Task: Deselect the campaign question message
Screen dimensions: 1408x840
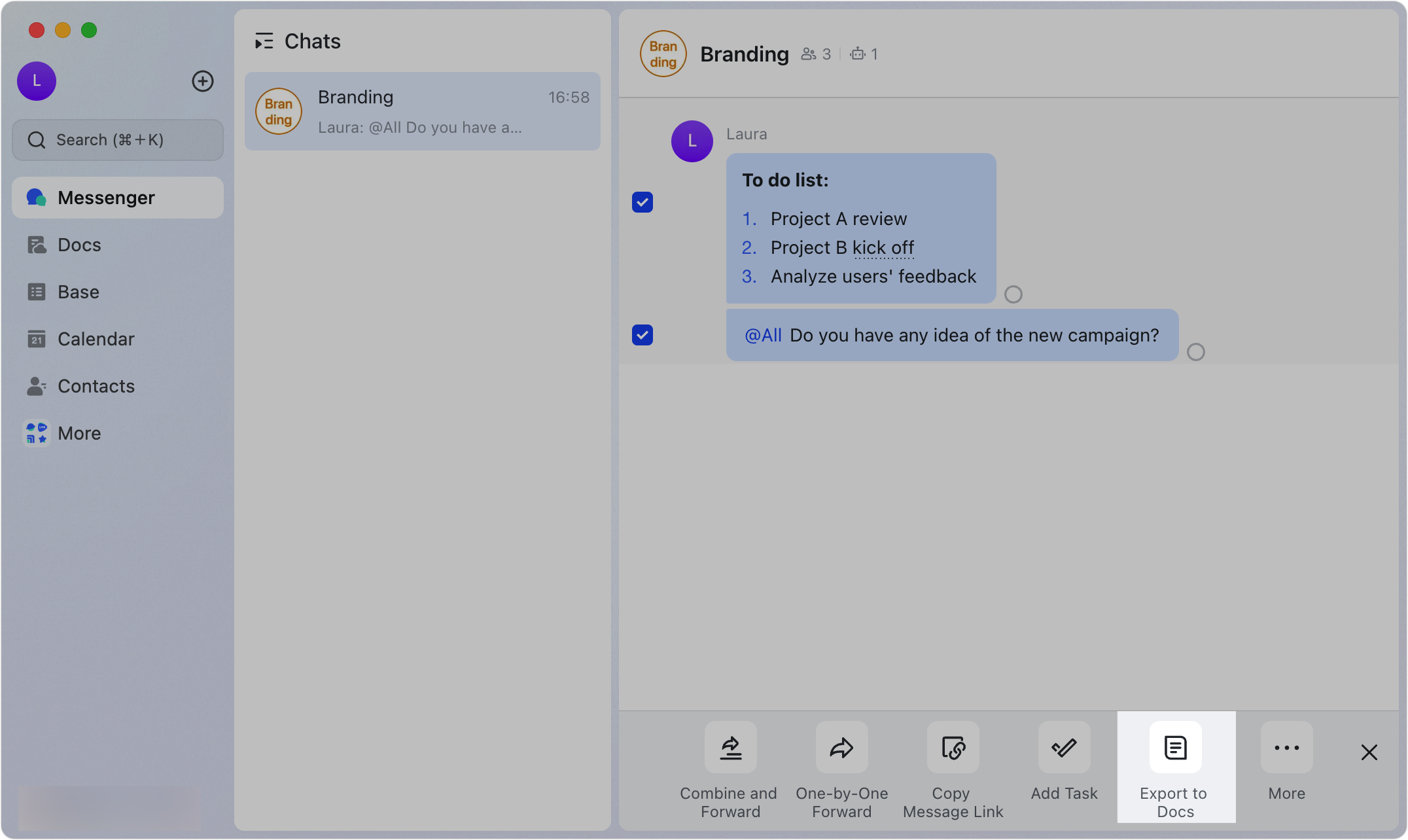Action: click(642, 334)
